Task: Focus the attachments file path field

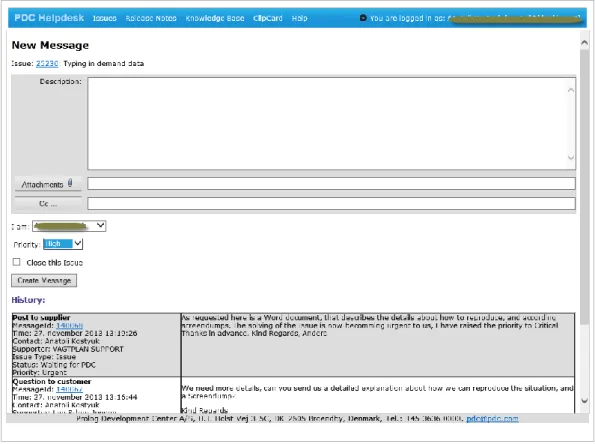Action: coord(331,183)
